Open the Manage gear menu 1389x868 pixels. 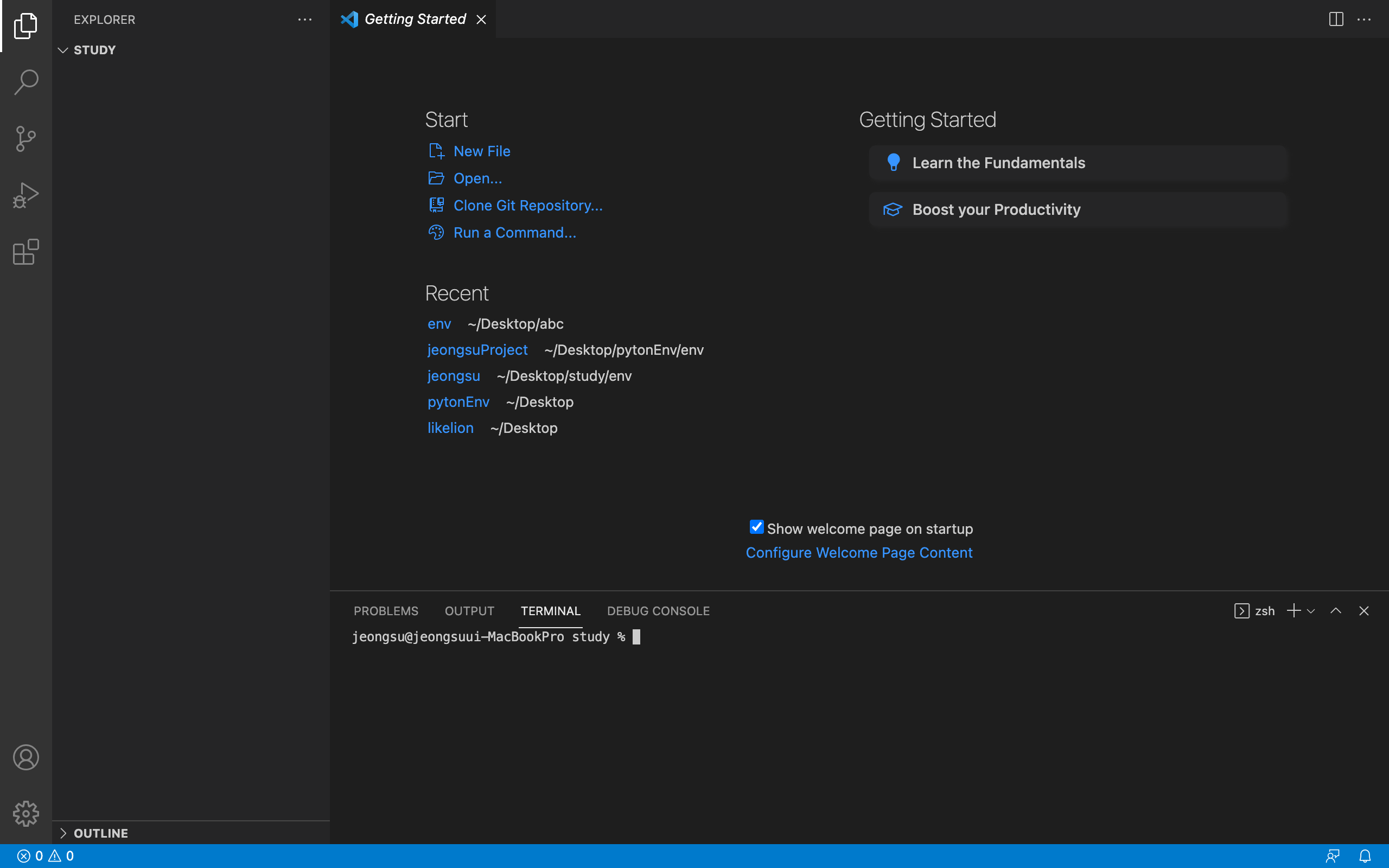[x=26, y=813]
